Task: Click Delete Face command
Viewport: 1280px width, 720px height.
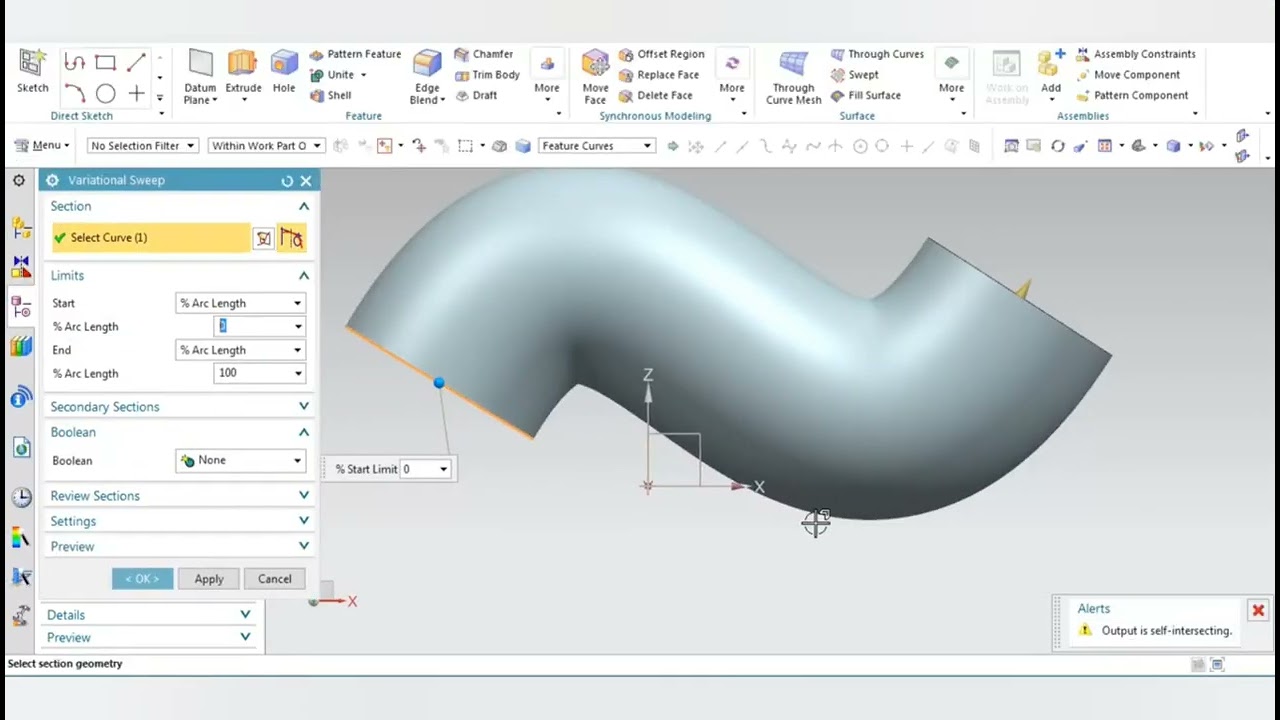Action: click(656, 95)
